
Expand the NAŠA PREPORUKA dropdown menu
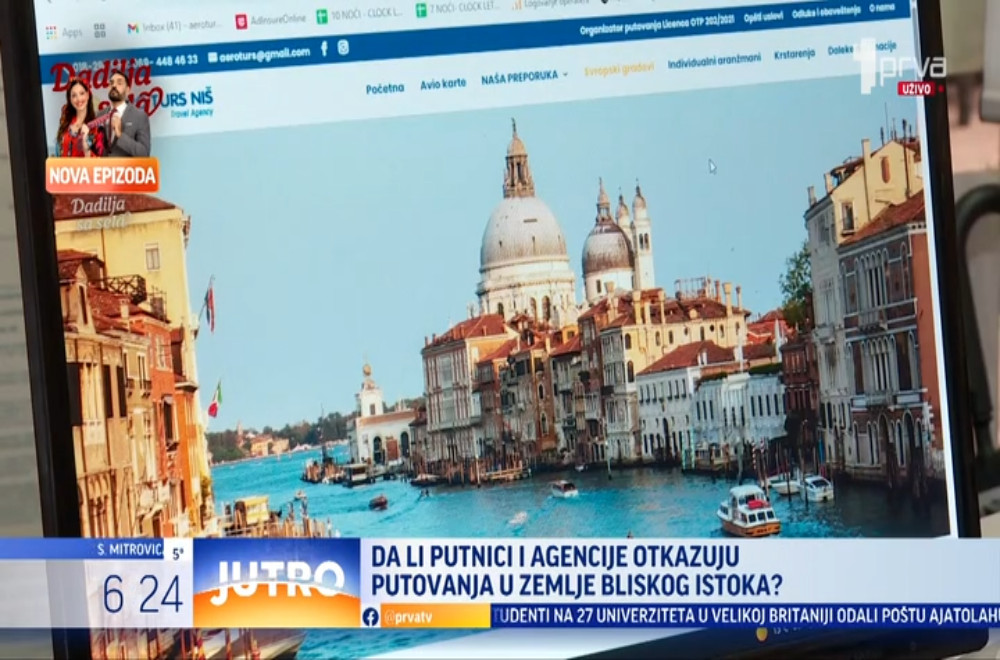click(521, 78)
